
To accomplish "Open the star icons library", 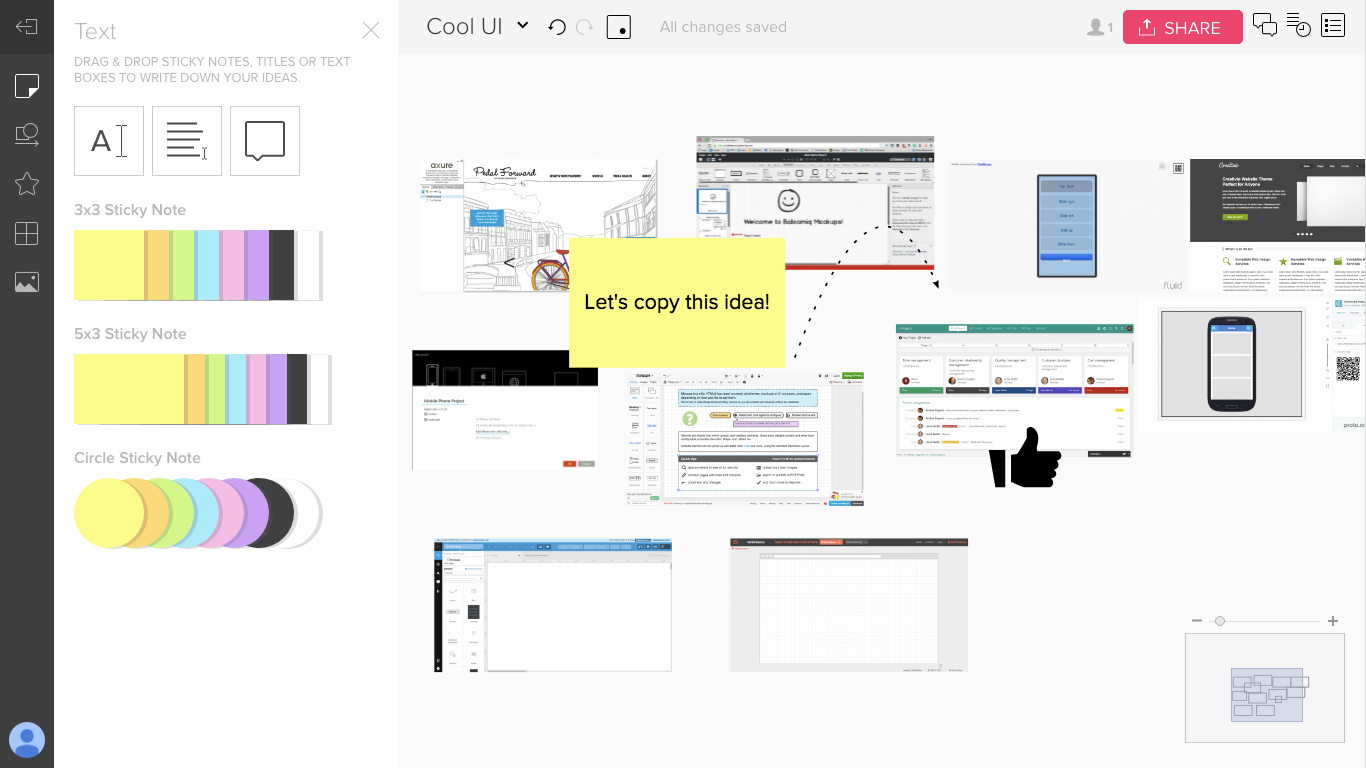I will (x=27, y=184).
